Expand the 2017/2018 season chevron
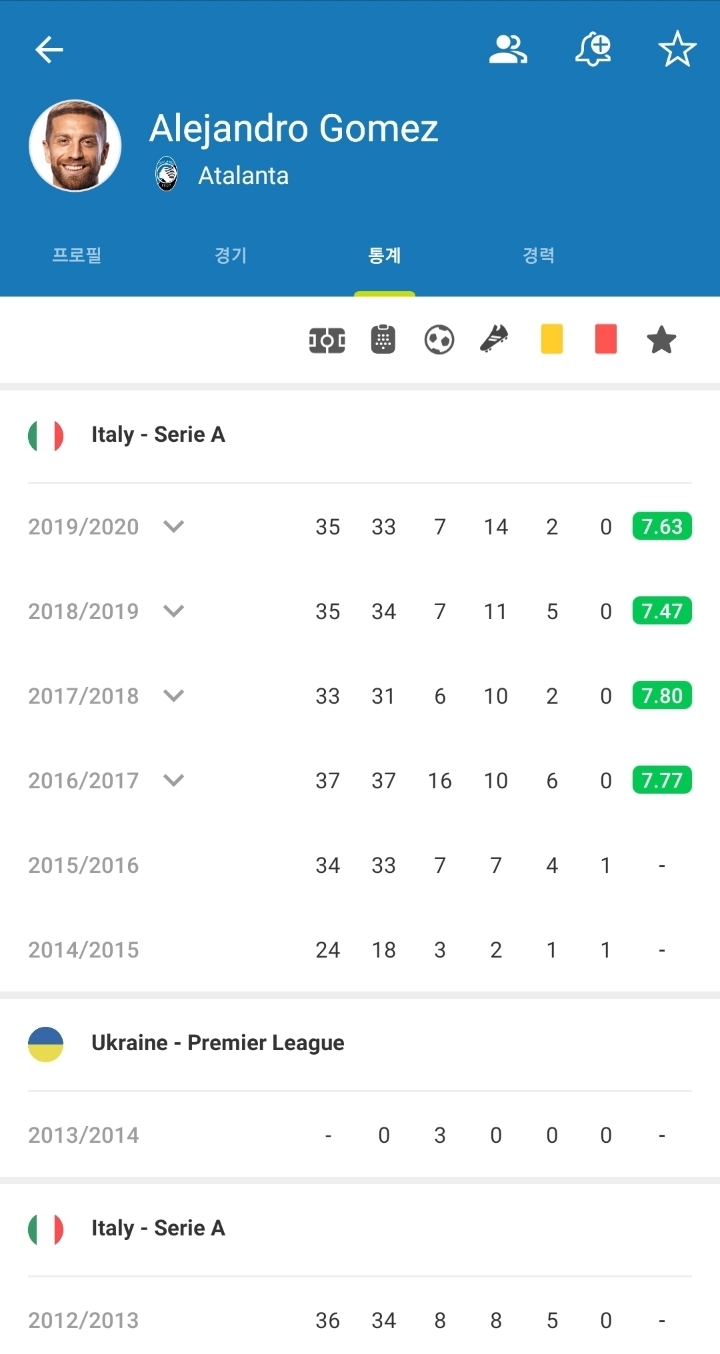720x1354 pixels. pyautogui.click(x=174, y=696)
